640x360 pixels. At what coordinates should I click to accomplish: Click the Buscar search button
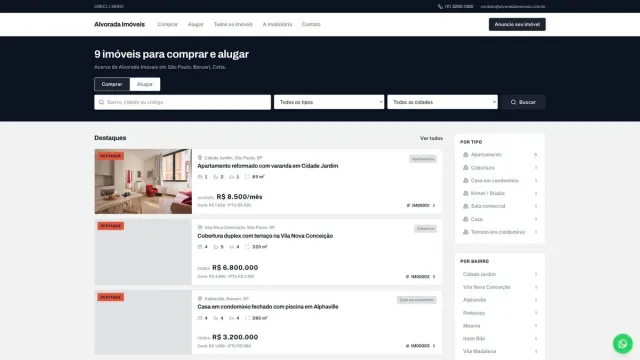coord(523,102)
